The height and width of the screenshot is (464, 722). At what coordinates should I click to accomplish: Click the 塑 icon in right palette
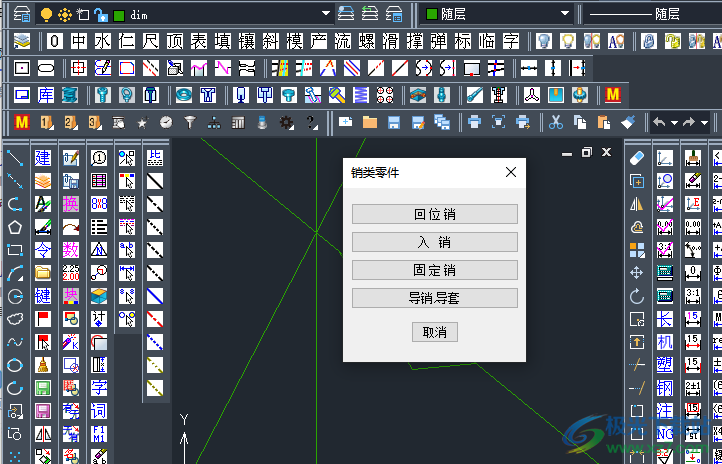click(x=665, y=365)
